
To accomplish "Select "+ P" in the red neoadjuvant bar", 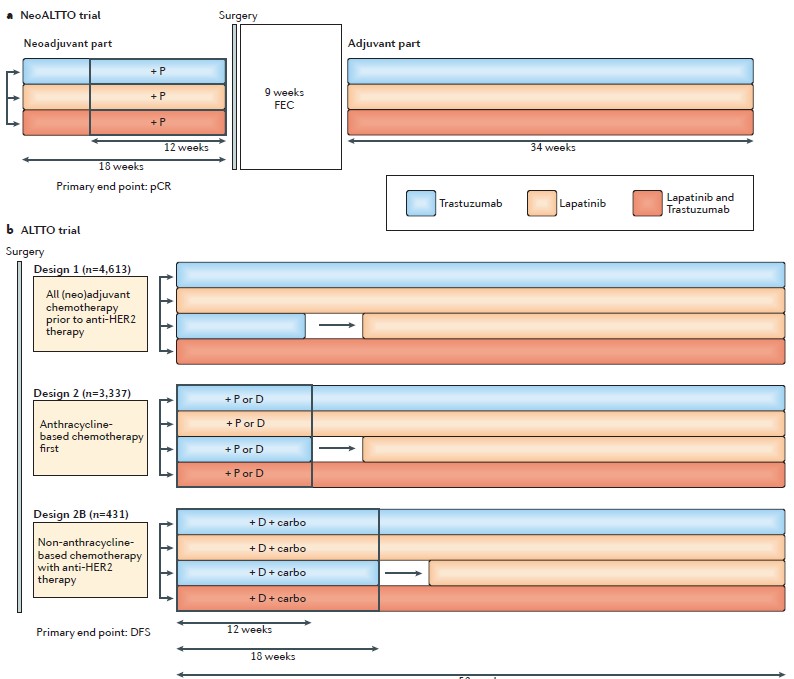I will click(x=158, y=122).
